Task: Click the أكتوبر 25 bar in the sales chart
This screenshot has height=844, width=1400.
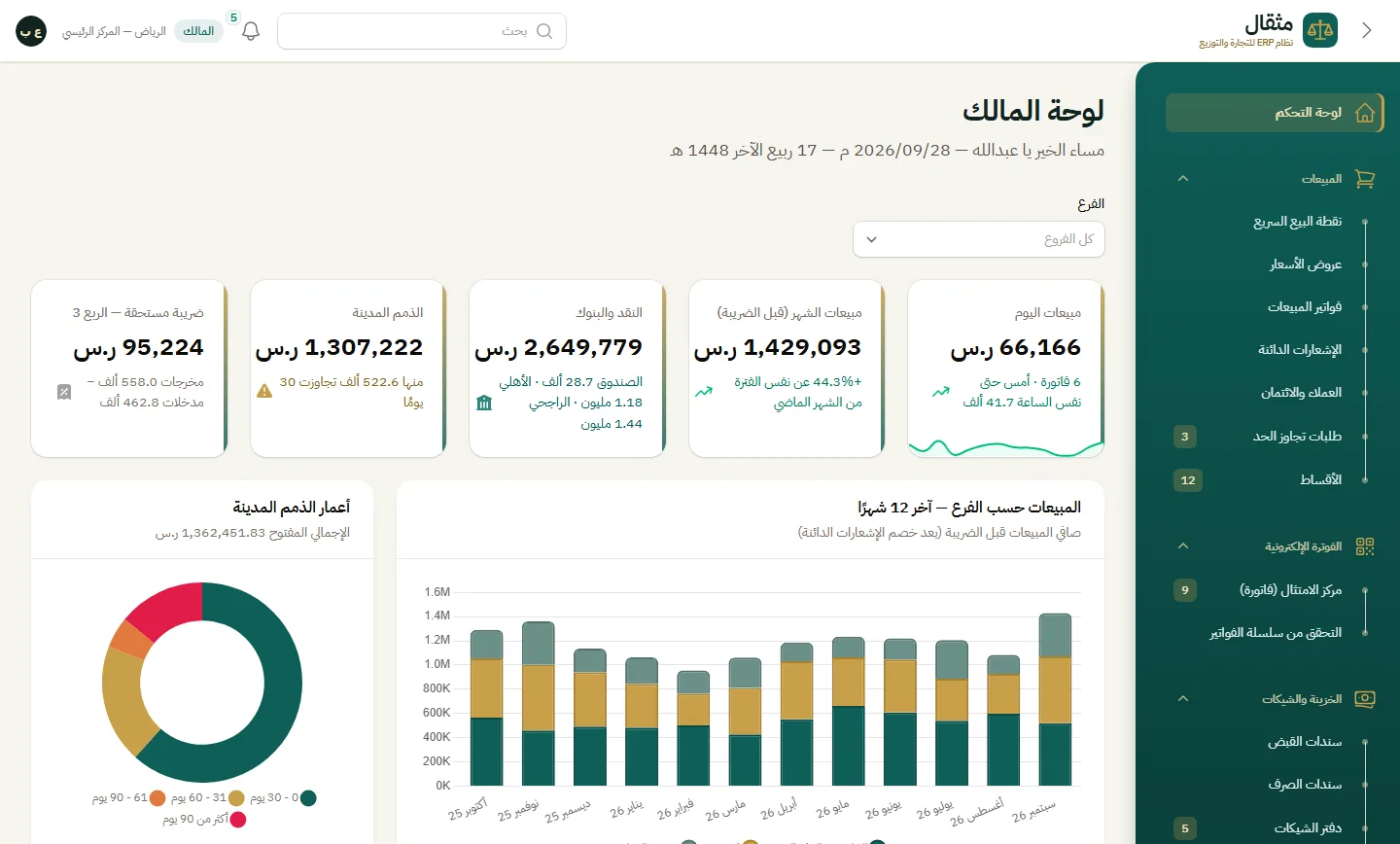Action: point(486,708)
